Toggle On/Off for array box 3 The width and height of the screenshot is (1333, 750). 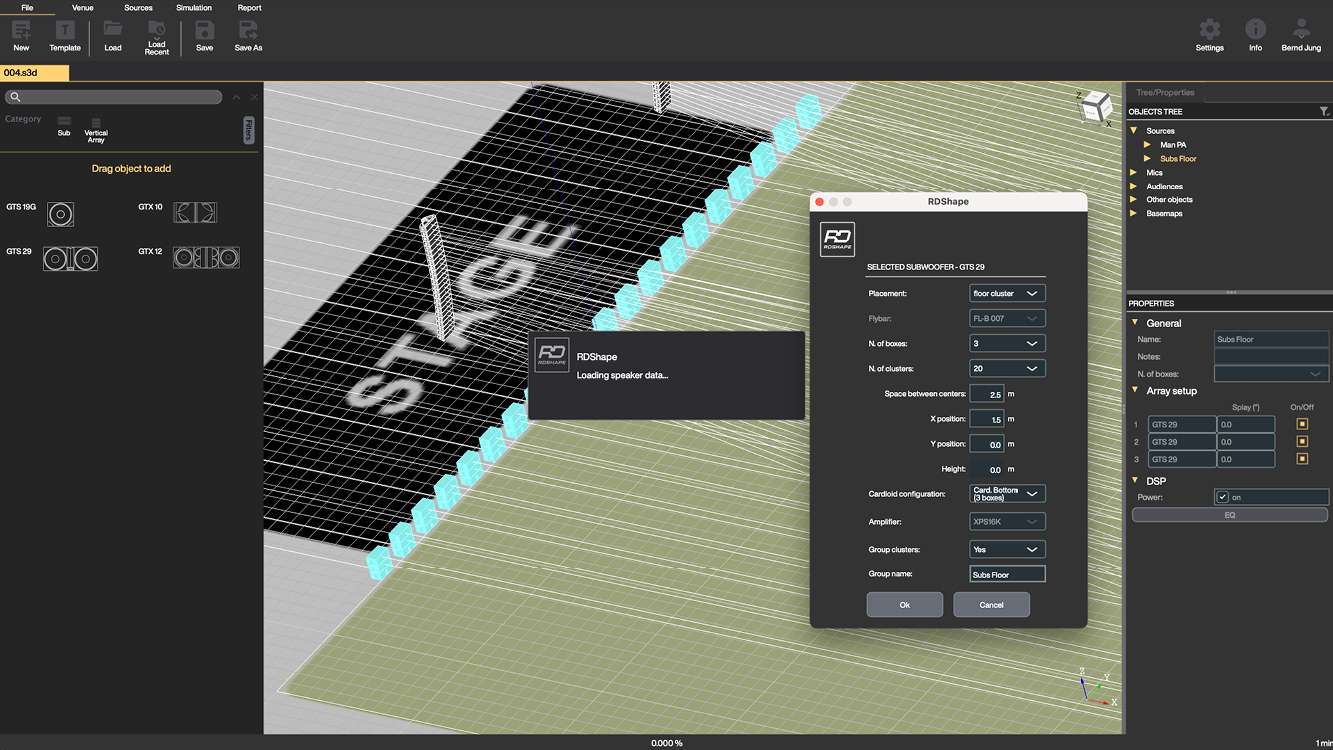click(x=1302, y=459)
